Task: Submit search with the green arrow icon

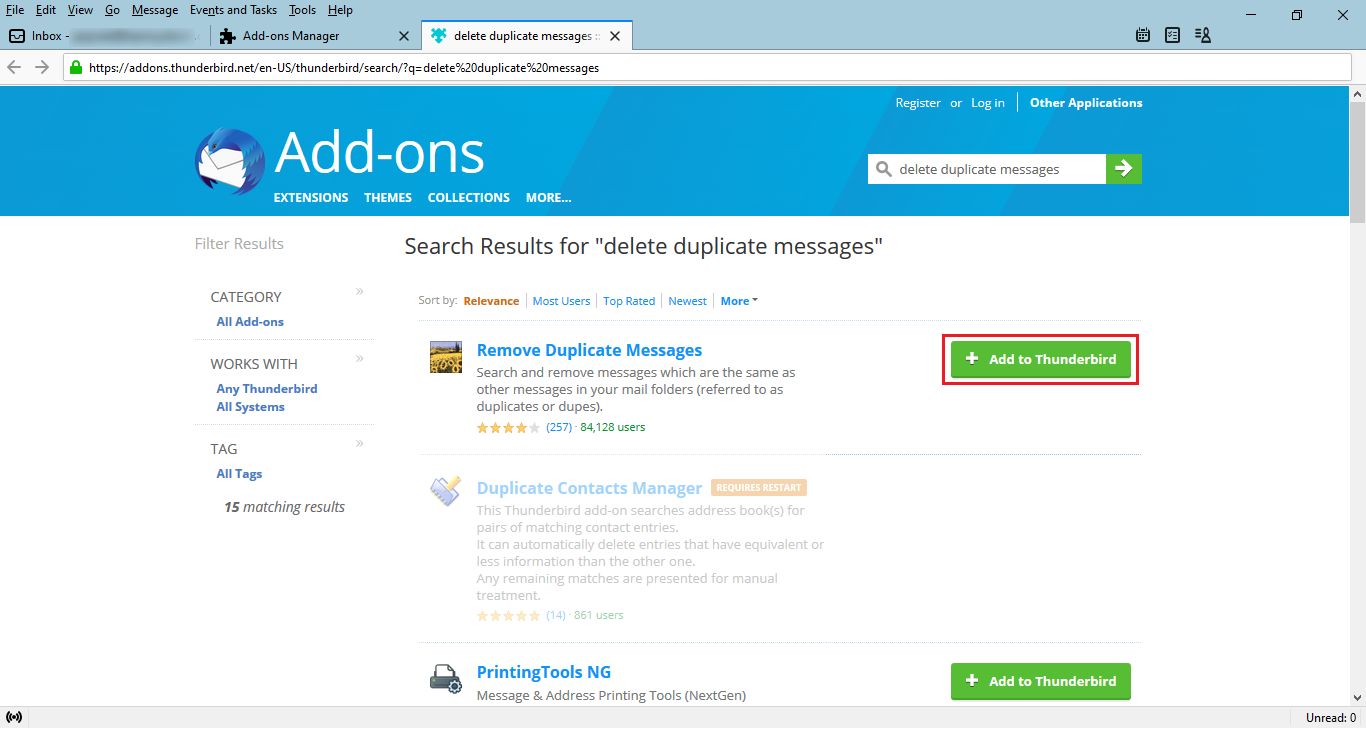Action: pos(1124,168)
